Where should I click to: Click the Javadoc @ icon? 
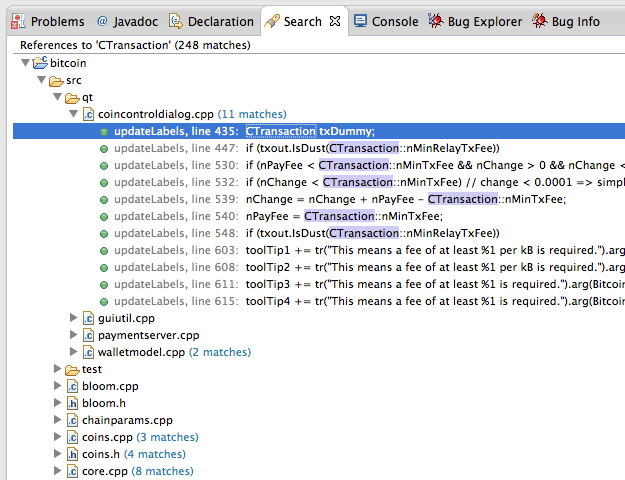102,21
